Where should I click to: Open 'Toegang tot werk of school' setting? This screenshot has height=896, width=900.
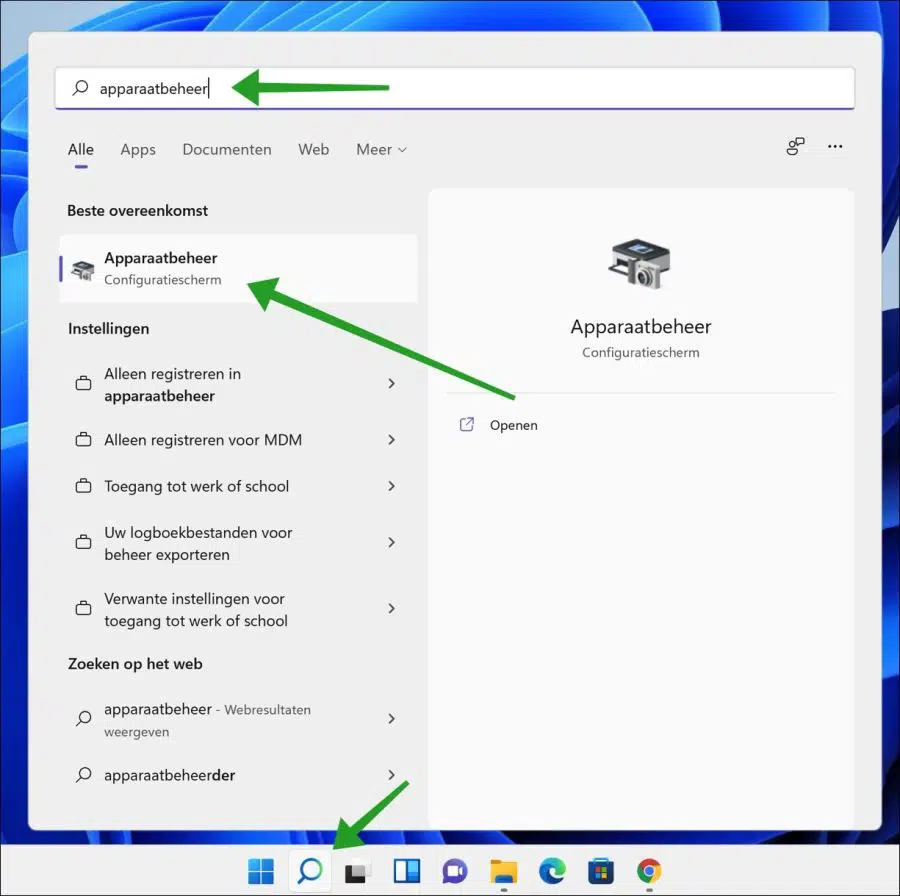coord(238,486)
